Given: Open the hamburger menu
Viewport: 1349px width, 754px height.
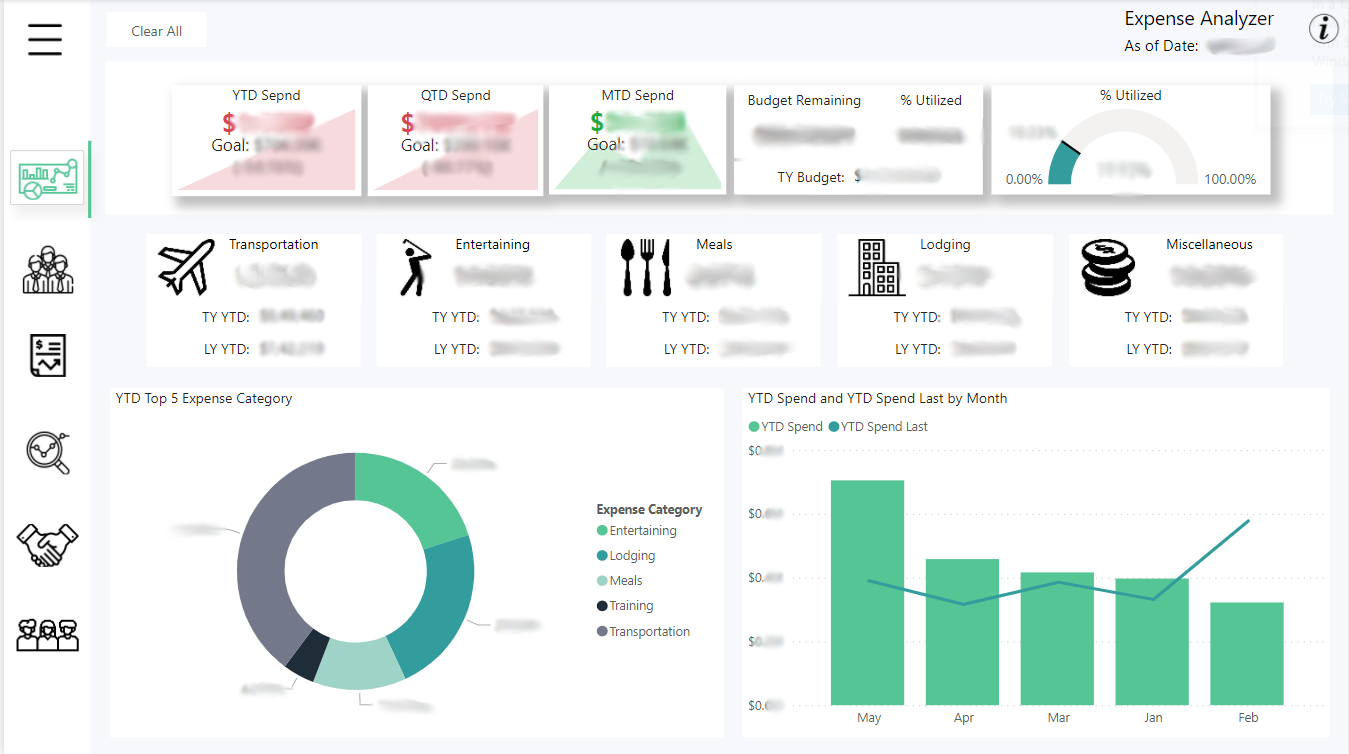Looking at the screenshot, I should [x=45, y=39].
